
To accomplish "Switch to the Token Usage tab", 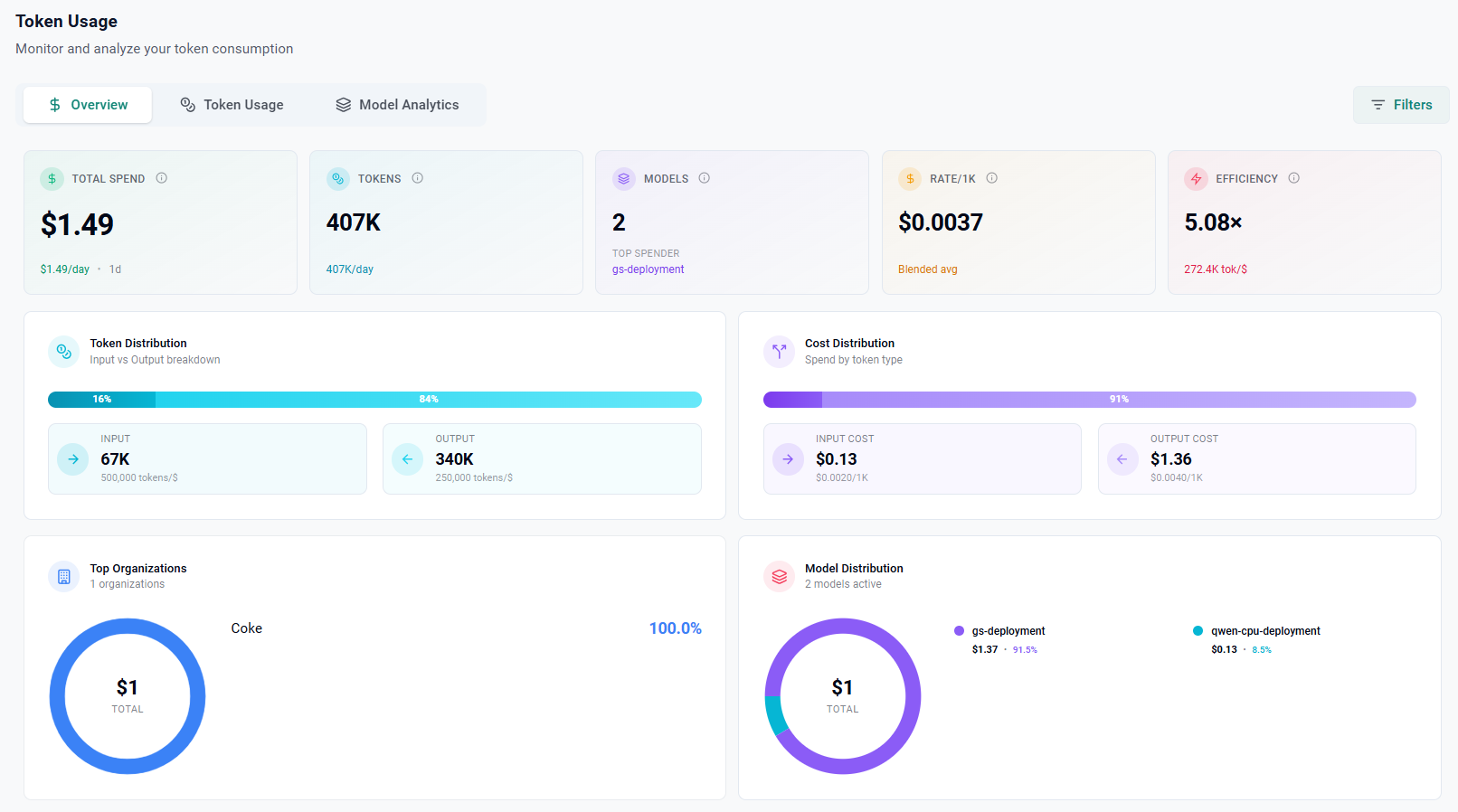I will pyautogui.click(x=232, y=105).
